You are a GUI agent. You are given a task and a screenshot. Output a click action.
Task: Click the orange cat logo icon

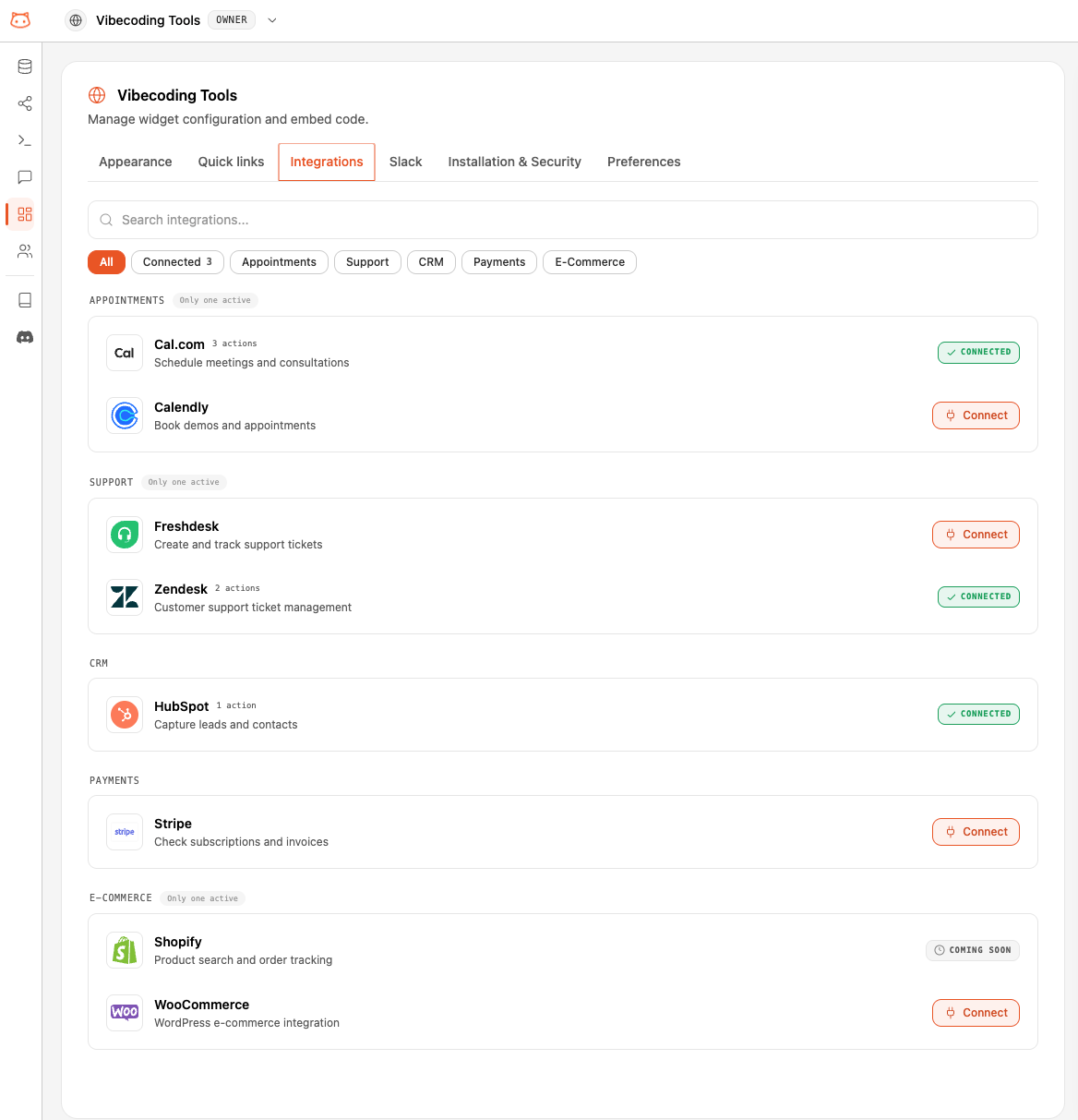[x=20, y=20]
